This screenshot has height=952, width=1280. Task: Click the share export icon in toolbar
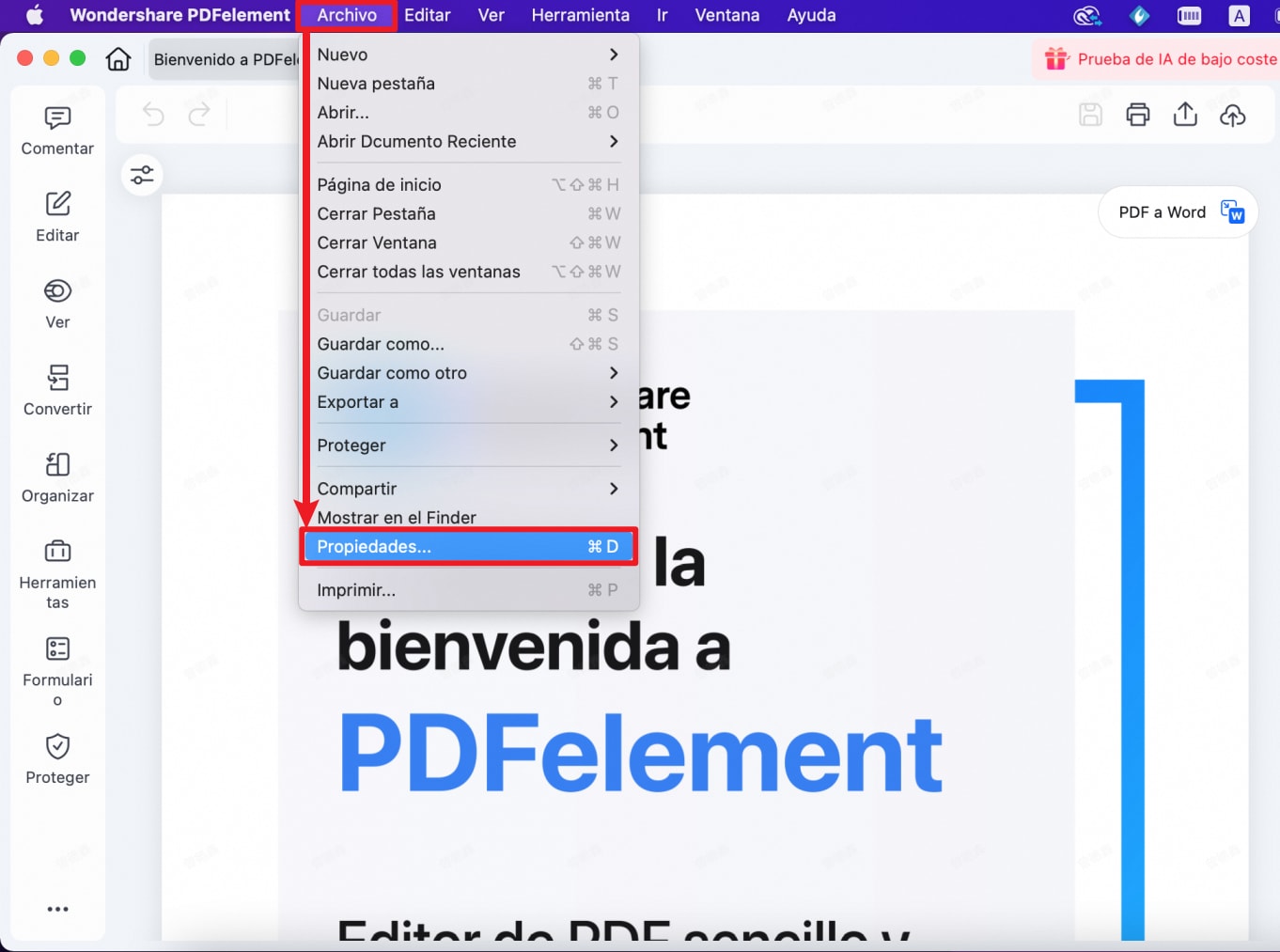tap(1185, 114)
